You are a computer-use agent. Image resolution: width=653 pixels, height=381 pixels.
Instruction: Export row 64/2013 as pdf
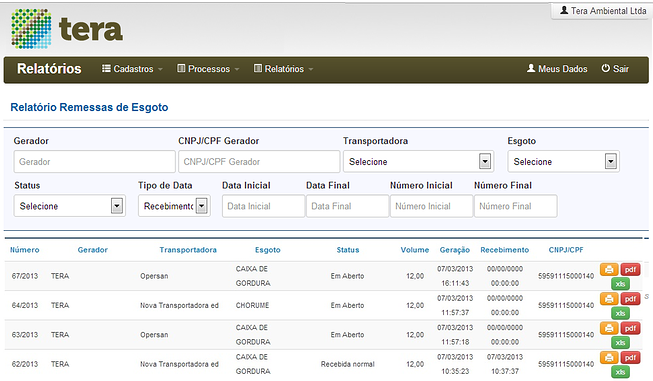(x=630, y=299)
